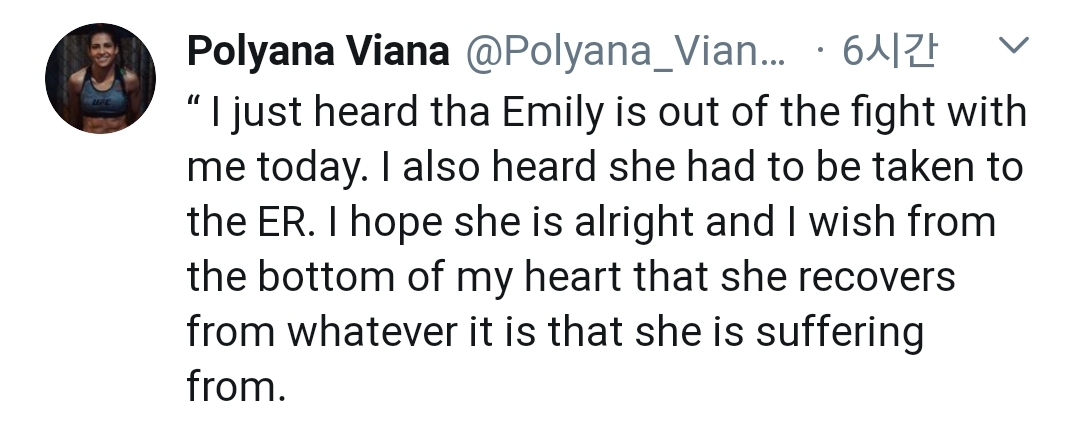
Task: Select the opening quotation mark of tweet
Action: 193,101
